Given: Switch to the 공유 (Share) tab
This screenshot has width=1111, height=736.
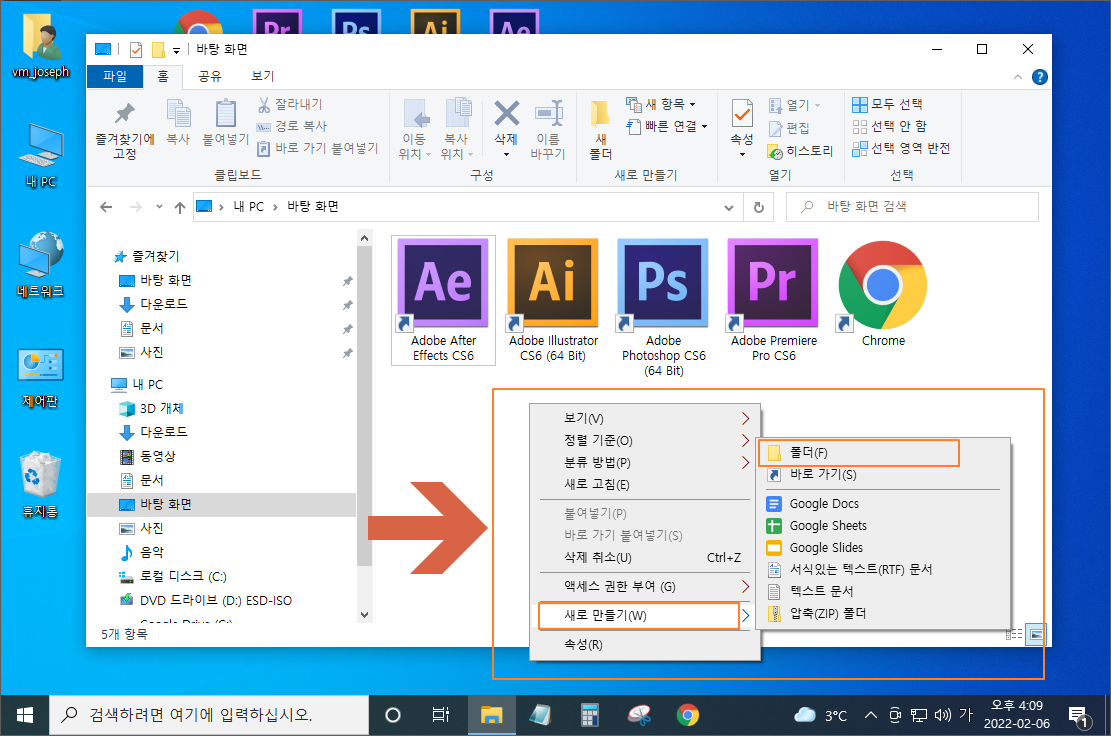Looking at the screenshot, I should [x=209, y=76].
